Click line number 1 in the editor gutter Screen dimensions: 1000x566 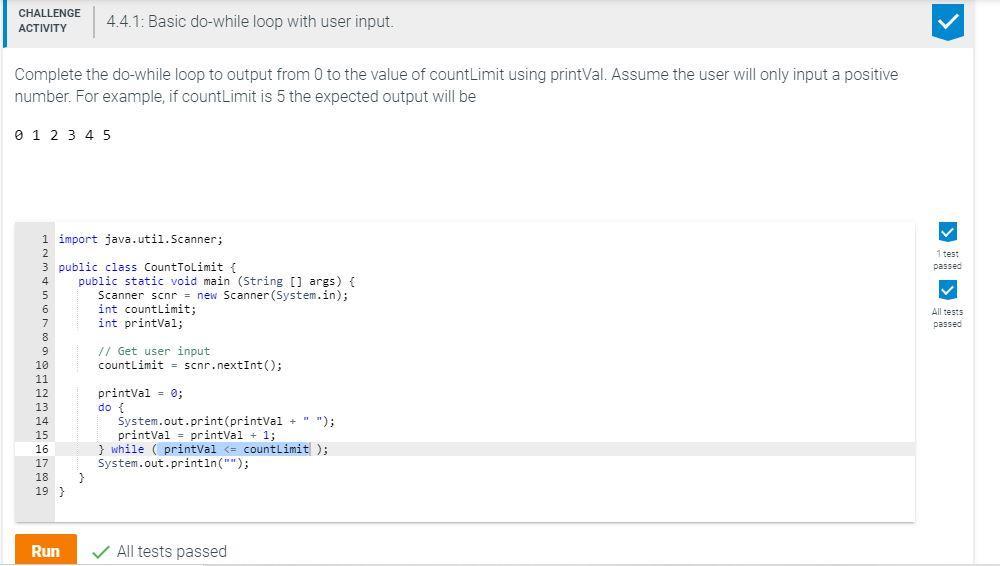(x=45, y=239)
